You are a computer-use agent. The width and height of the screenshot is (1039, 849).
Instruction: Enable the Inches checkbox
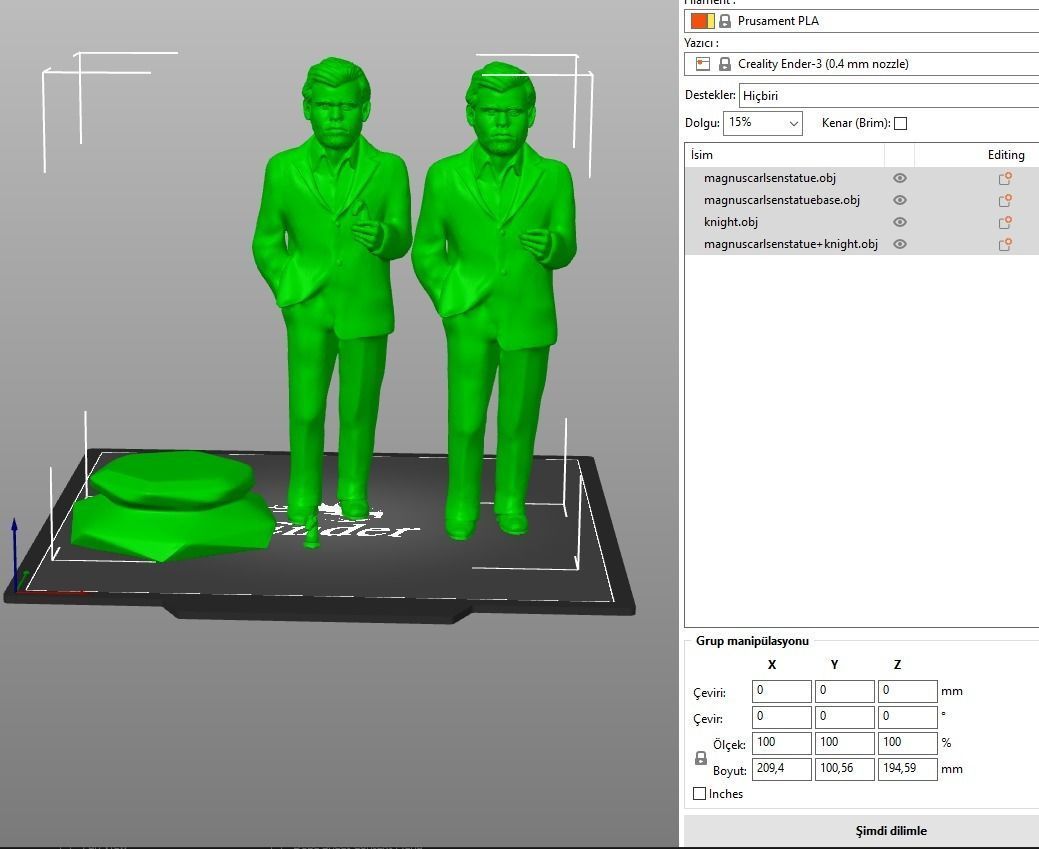point(699,793)
